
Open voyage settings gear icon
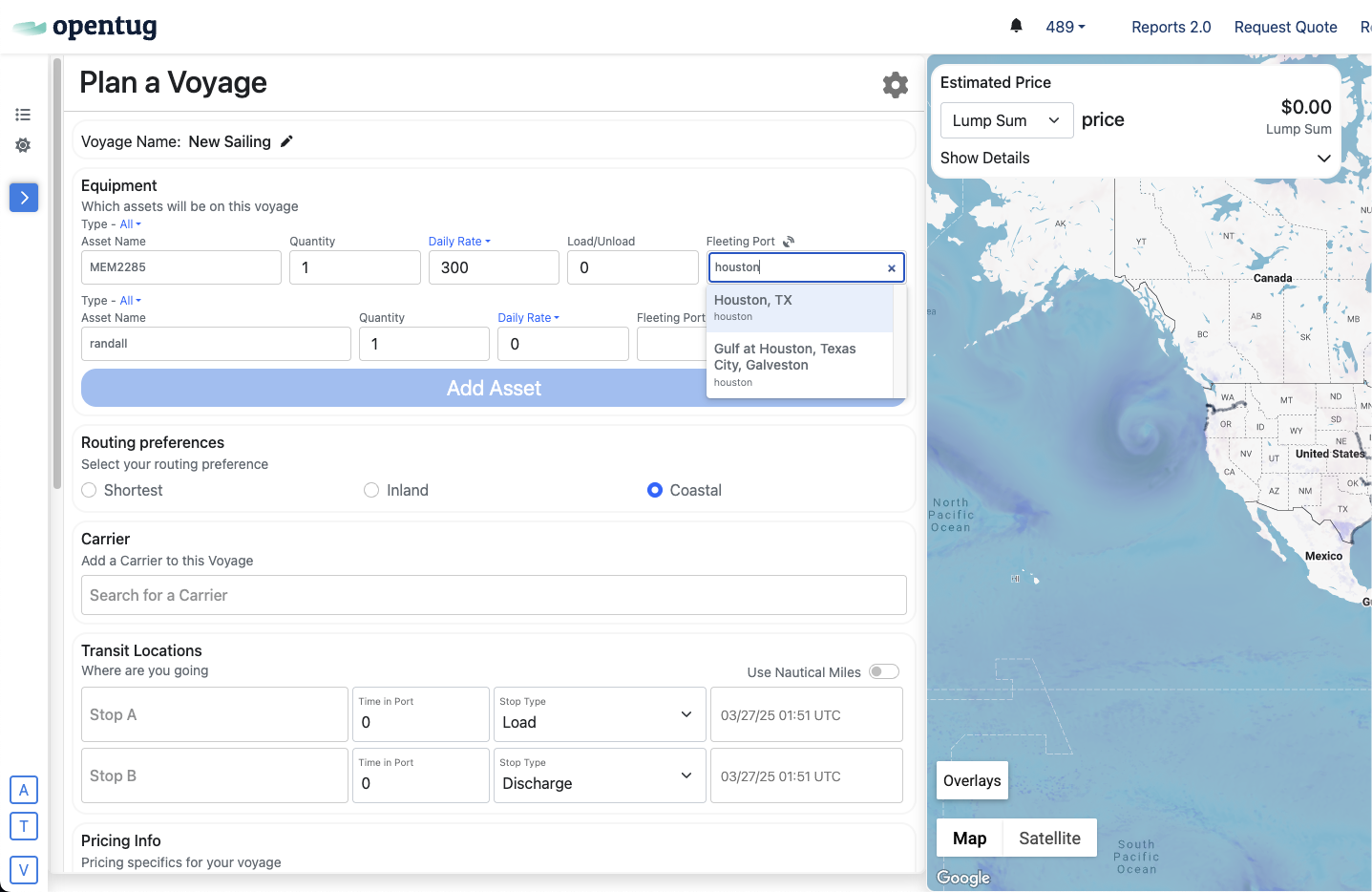click(x=895, y=85)
